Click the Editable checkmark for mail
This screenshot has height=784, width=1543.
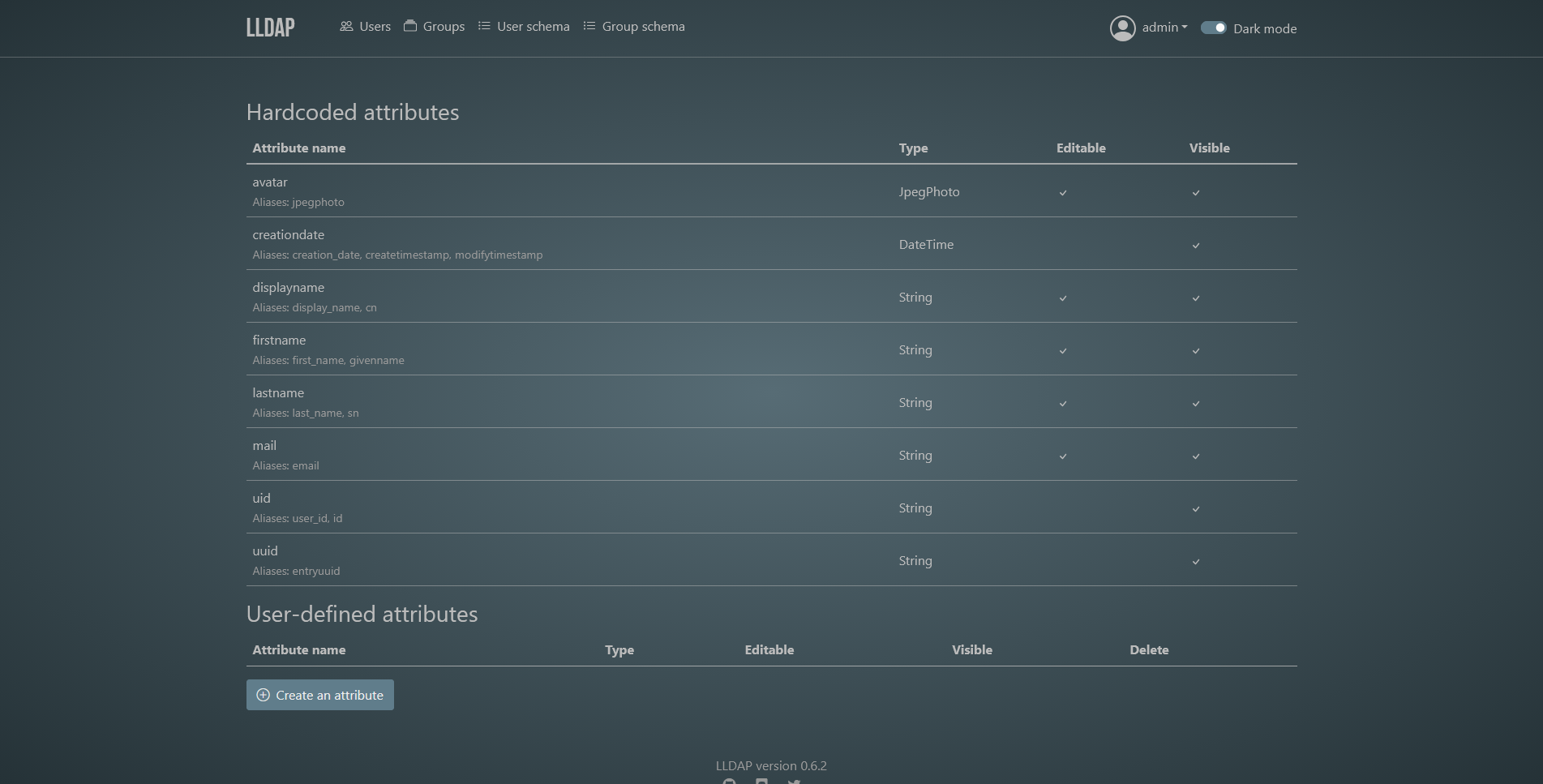click(x=1062, y=456)
